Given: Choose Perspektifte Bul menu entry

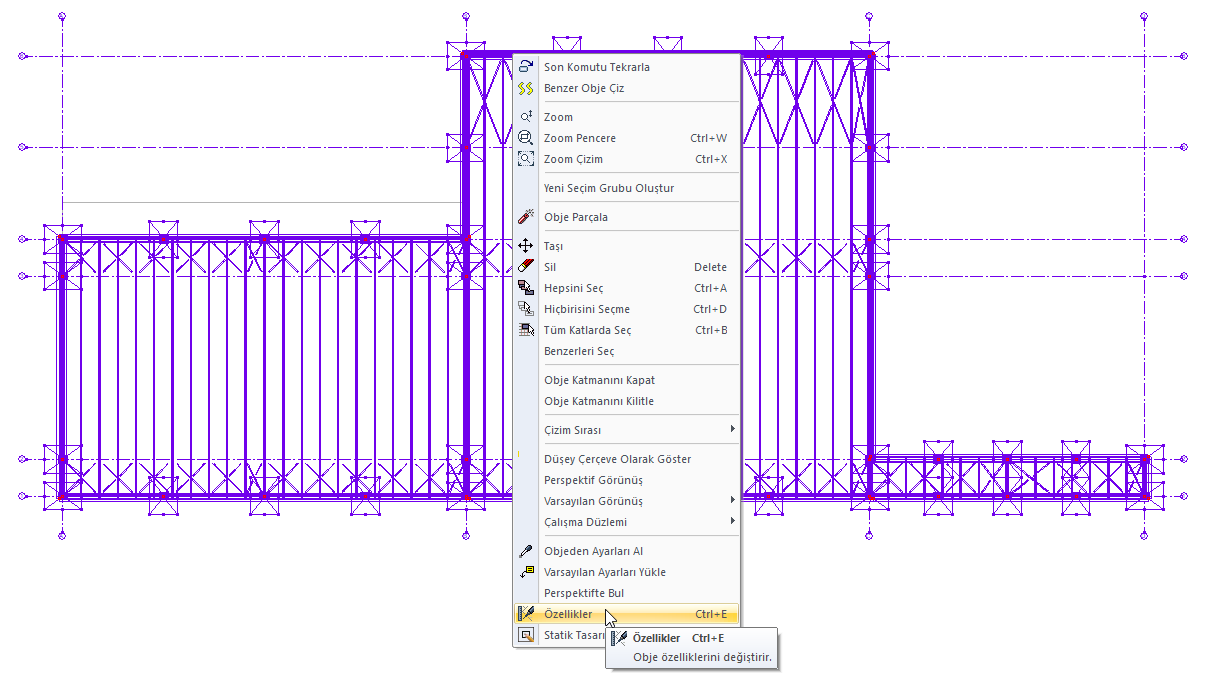Looking at the screenshot, I should (x=583, y=593).
